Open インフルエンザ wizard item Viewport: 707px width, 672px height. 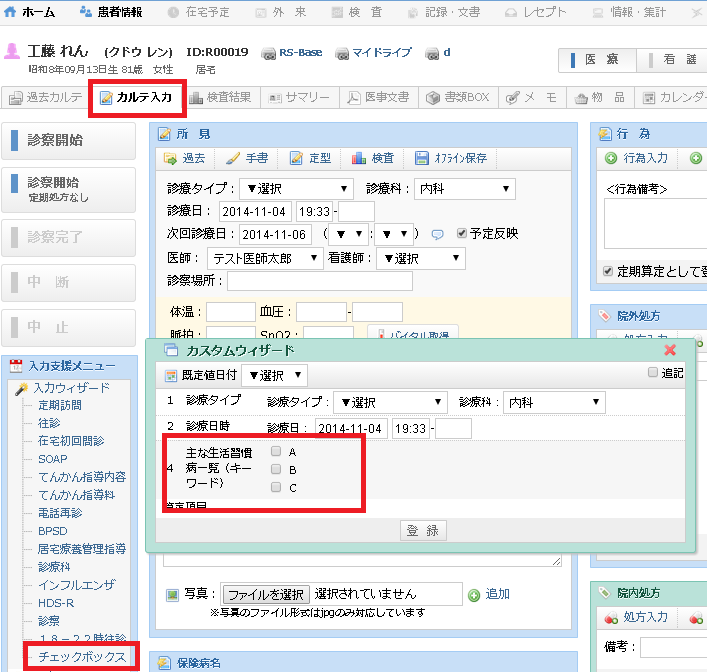(77, 585)
